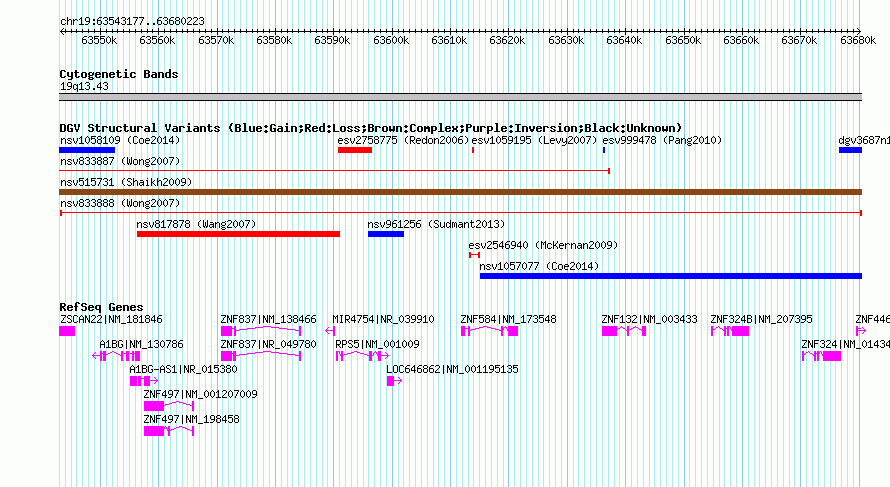890x487 pixels.
Task: Select the red nsv817878 loss bar
Action: click(238, 234)
